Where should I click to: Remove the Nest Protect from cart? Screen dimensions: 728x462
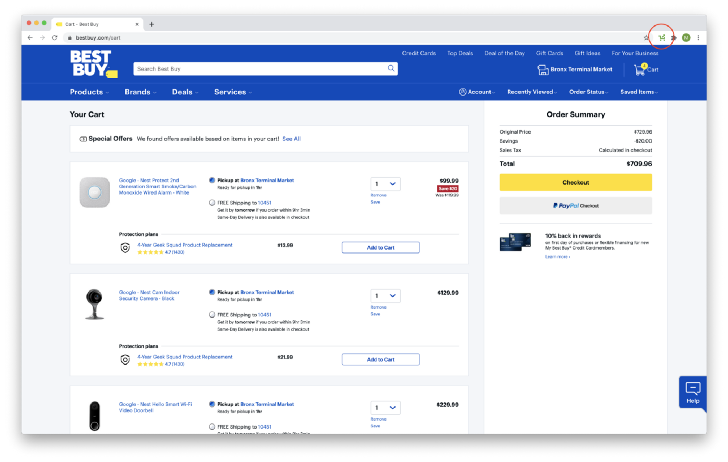378,195
